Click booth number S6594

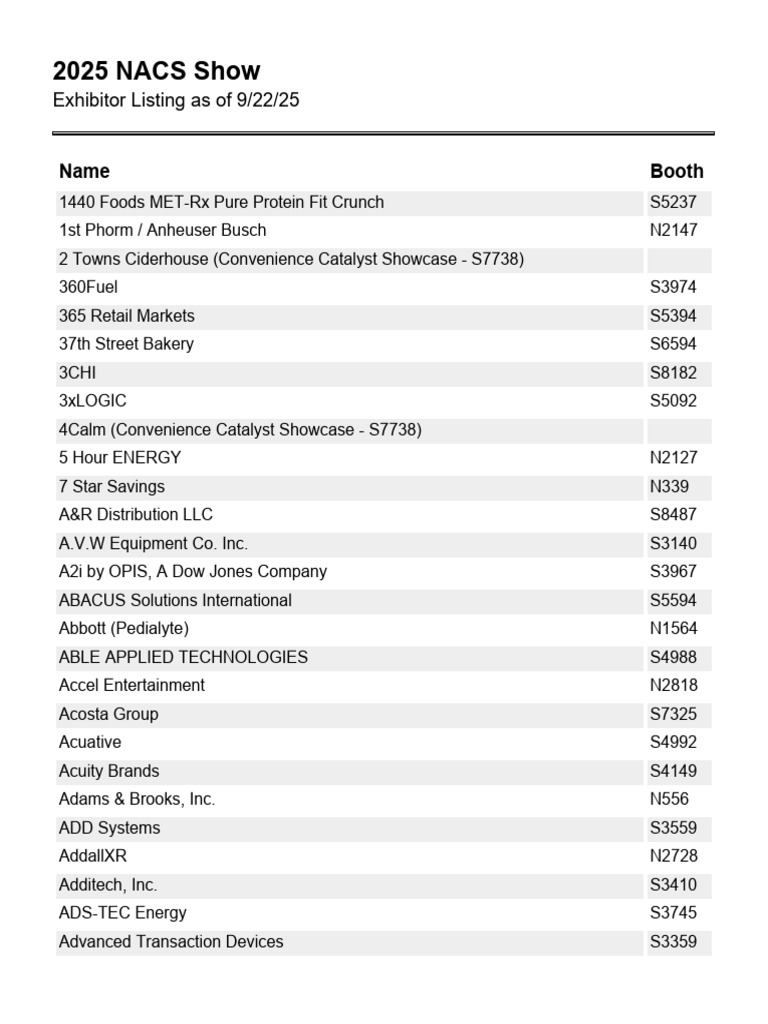pos(673,344)
